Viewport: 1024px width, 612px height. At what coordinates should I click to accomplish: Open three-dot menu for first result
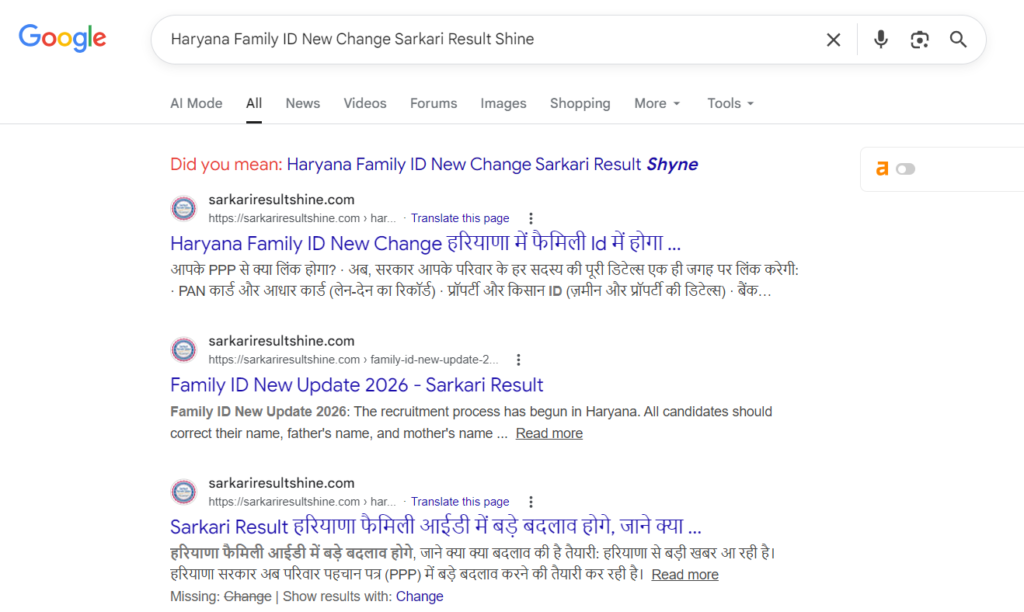531,218
